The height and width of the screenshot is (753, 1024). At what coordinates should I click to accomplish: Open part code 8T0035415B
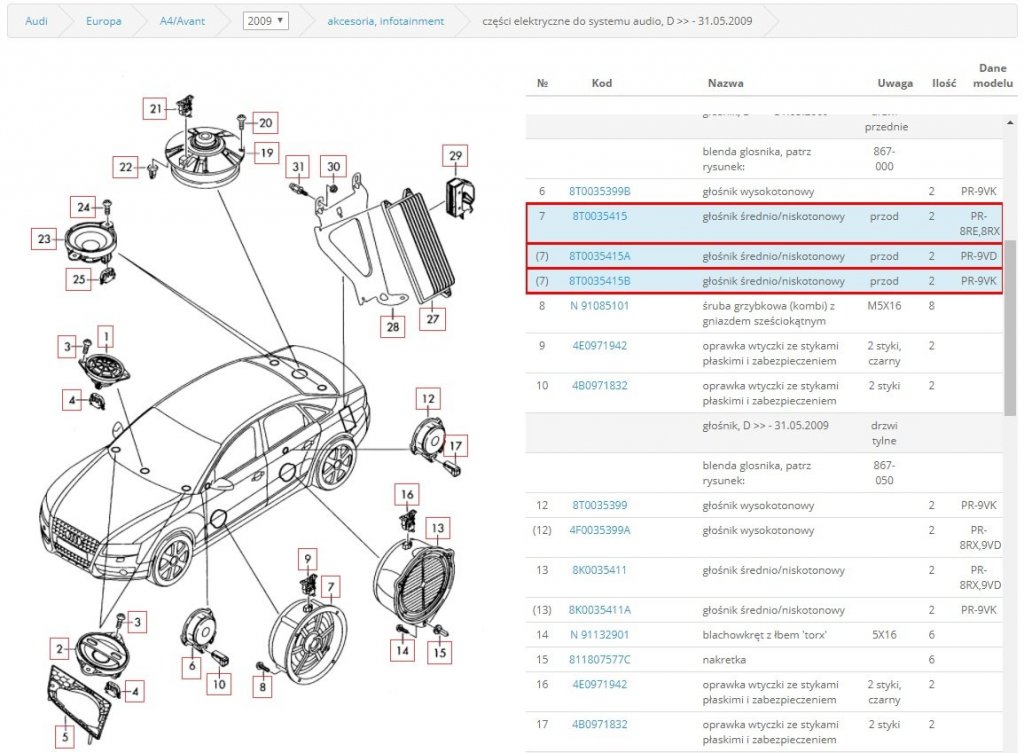(x=600, y=281)
